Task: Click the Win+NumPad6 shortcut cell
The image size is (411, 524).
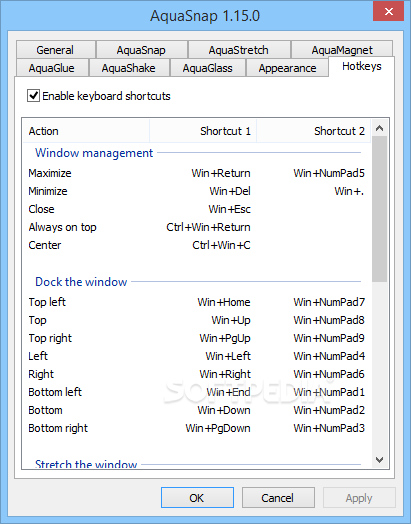Action: tap(329, 374)
